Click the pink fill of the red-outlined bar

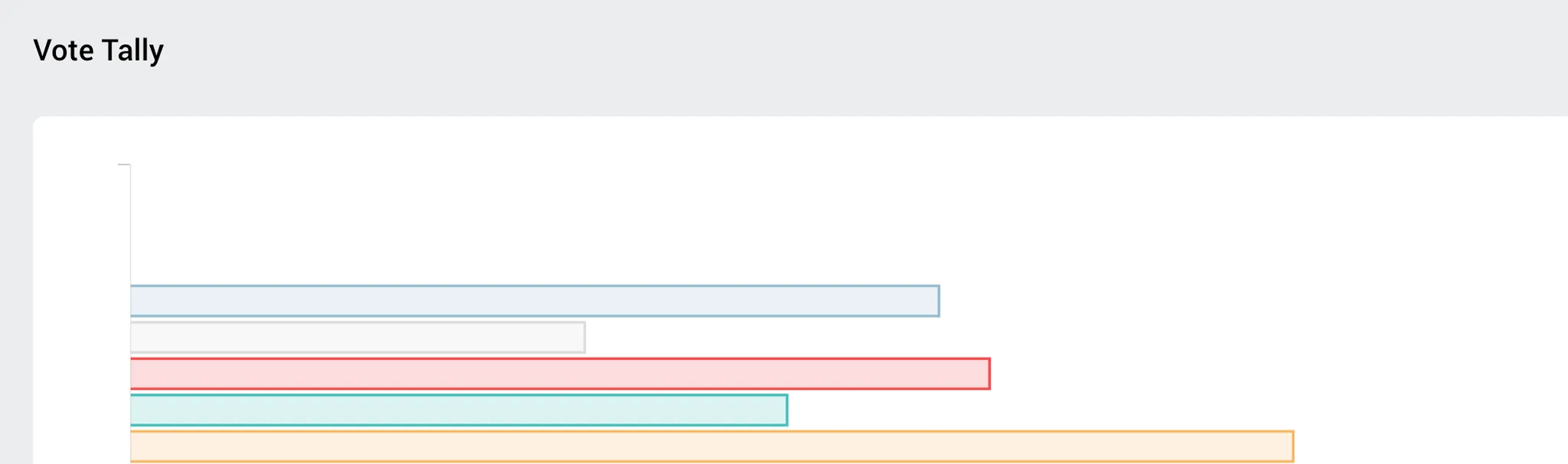560,374
